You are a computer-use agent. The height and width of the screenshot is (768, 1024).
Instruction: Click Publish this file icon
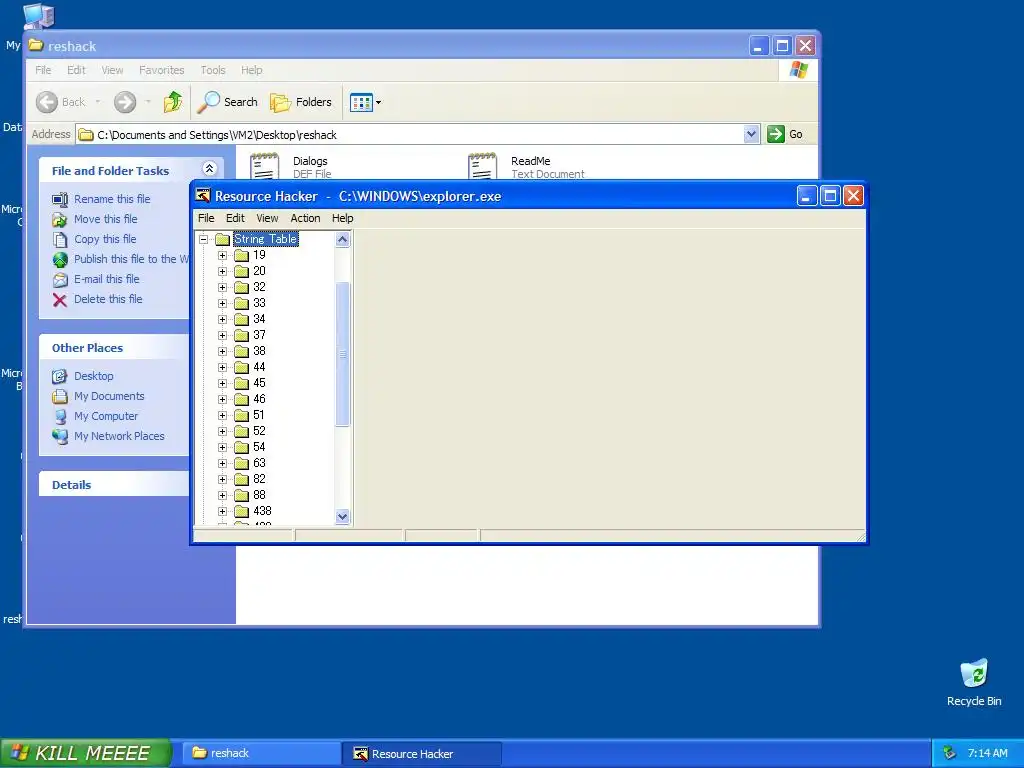point(60,260)
